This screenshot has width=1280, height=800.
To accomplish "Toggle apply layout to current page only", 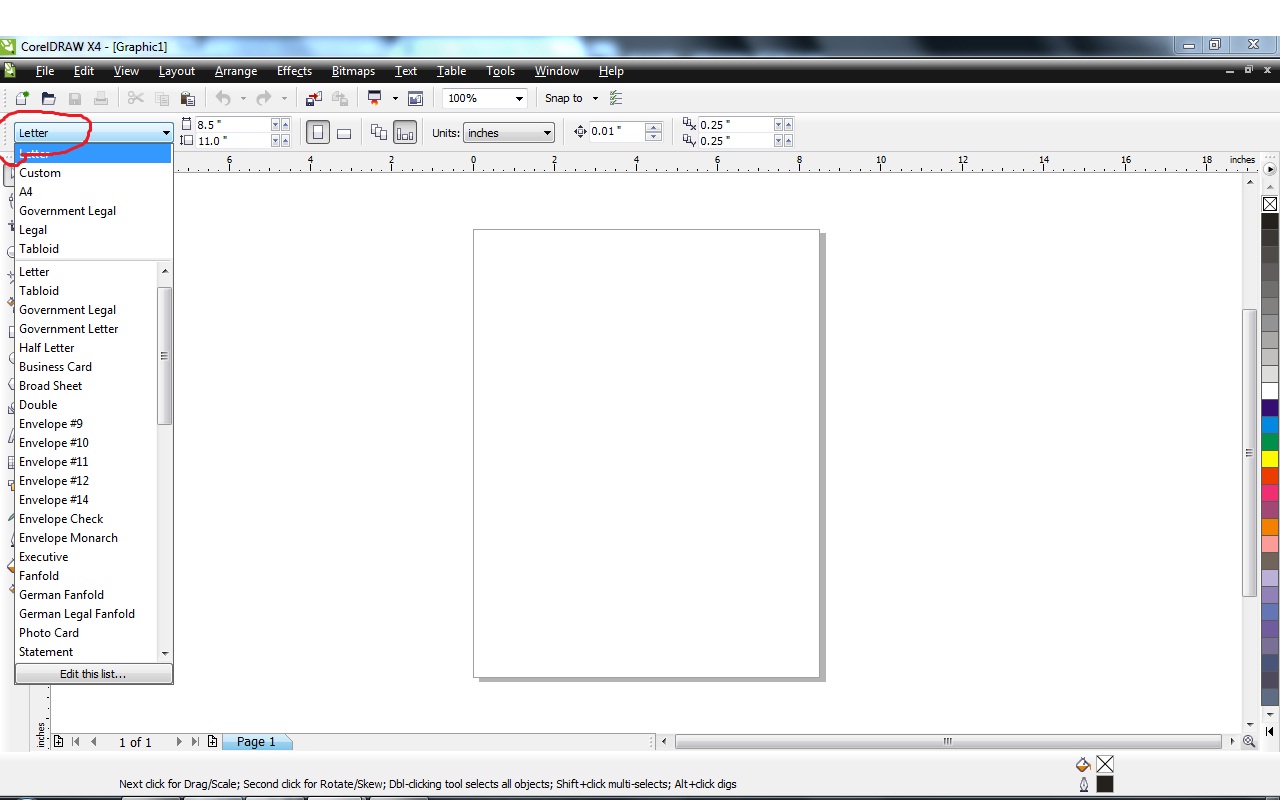I will coord(405,133).
